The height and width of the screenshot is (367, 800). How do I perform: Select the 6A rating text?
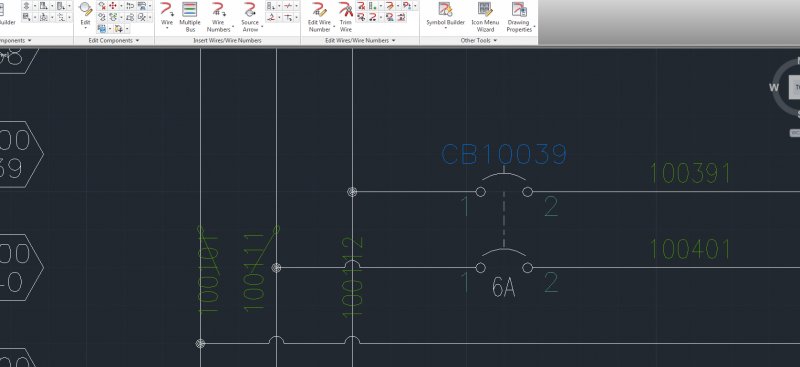(503, 288)
